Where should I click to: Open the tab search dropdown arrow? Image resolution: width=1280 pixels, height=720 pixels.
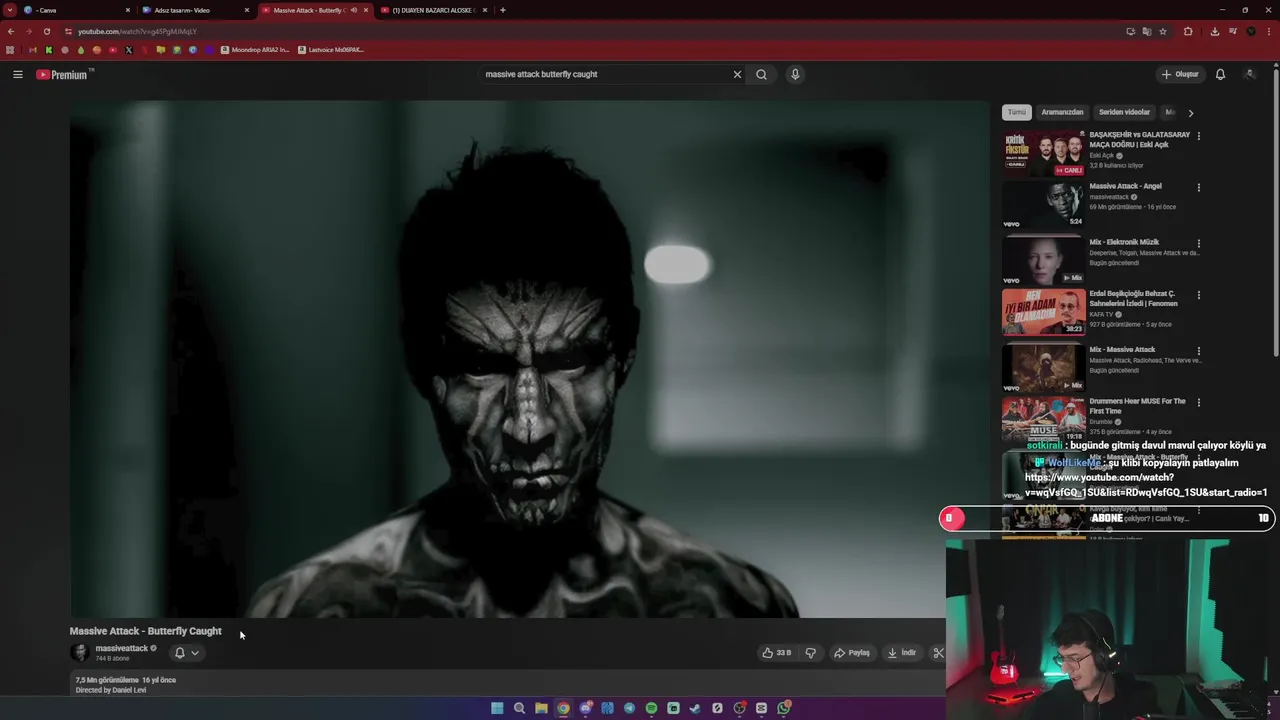(9, 10)
